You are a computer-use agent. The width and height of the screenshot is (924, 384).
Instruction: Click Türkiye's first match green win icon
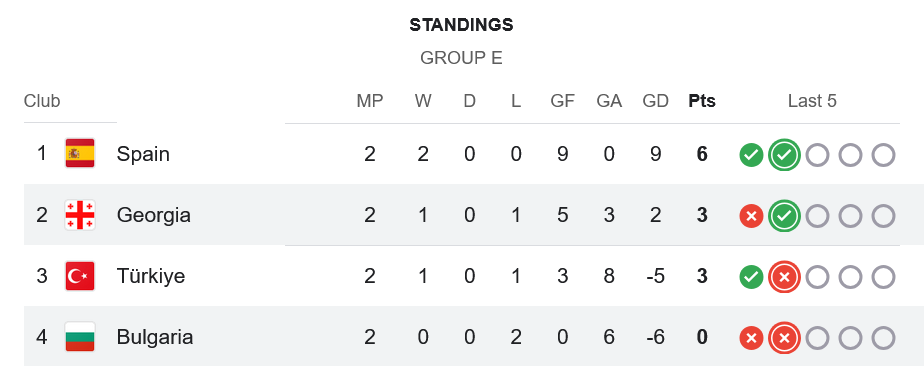tap(751, 277)
